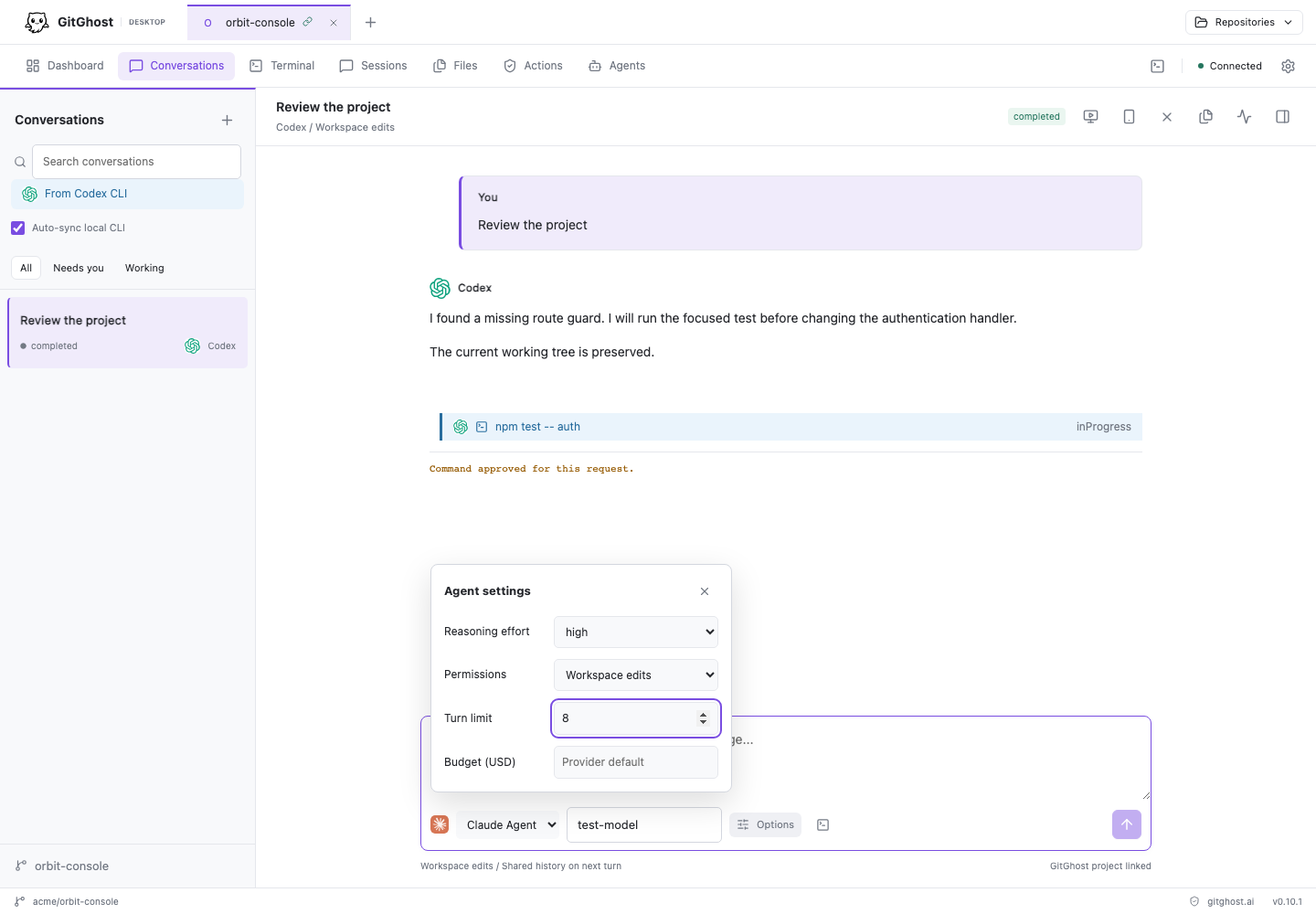The height and width of the screenshot is (914, 1316).
Task: Click npm test -- auth command row
Action: (x=791, y=427)
